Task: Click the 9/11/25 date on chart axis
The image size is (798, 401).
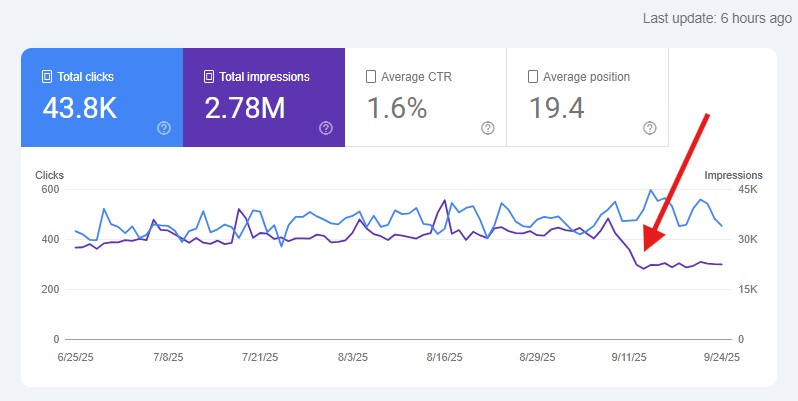Action: coord(629,357)
